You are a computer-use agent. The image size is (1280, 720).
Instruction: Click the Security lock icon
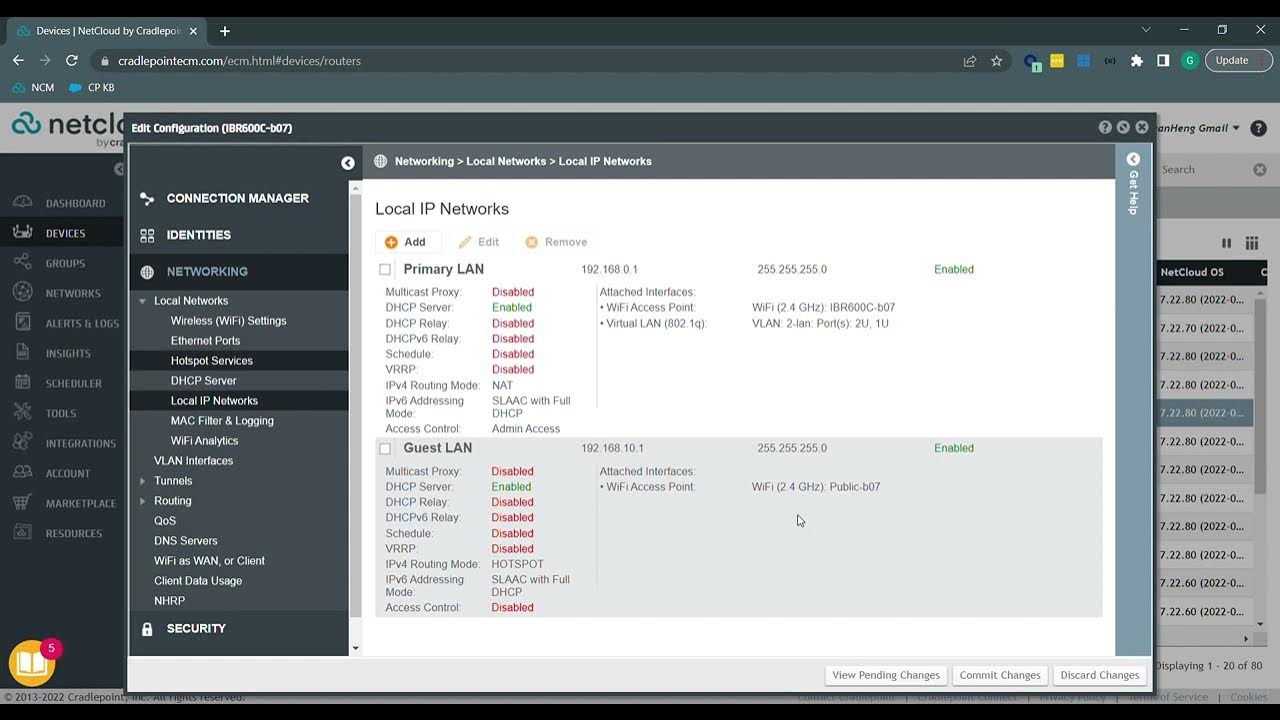pyautogui.click(x=147, y=629)
